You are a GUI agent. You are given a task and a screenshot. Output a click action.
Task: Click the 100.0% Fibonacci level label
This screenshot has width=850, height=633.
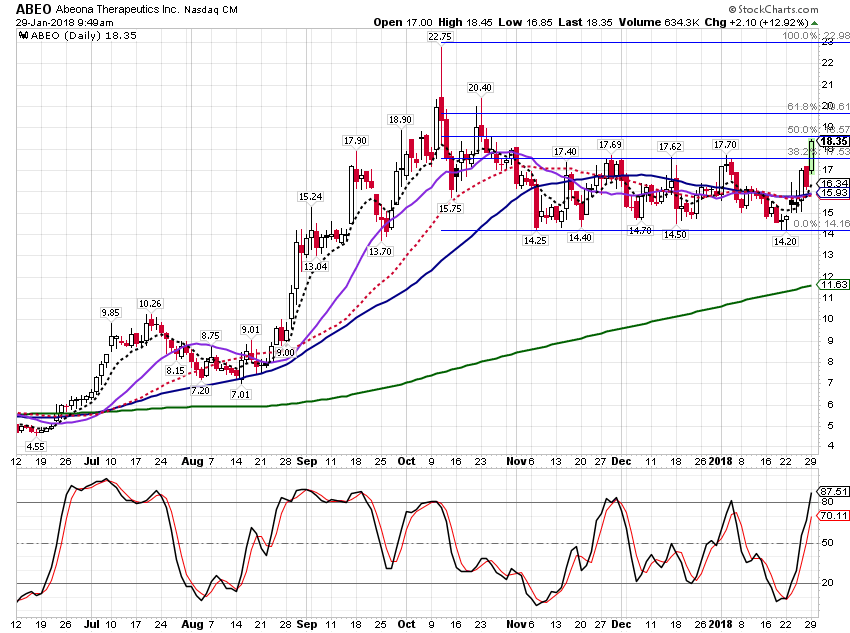pyautogui.click(x=816, y=36)
